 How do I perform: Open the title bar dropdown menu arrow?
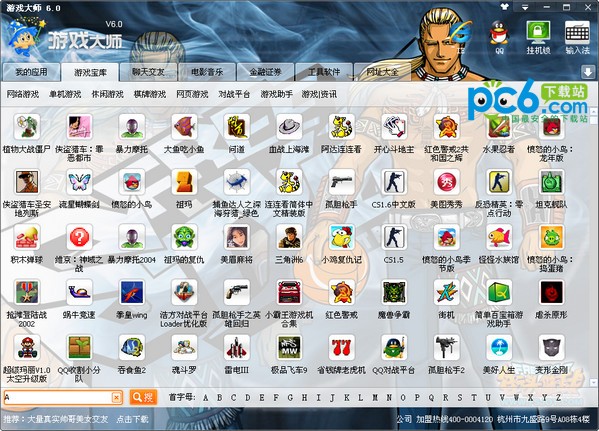click(x=525, y=8)
